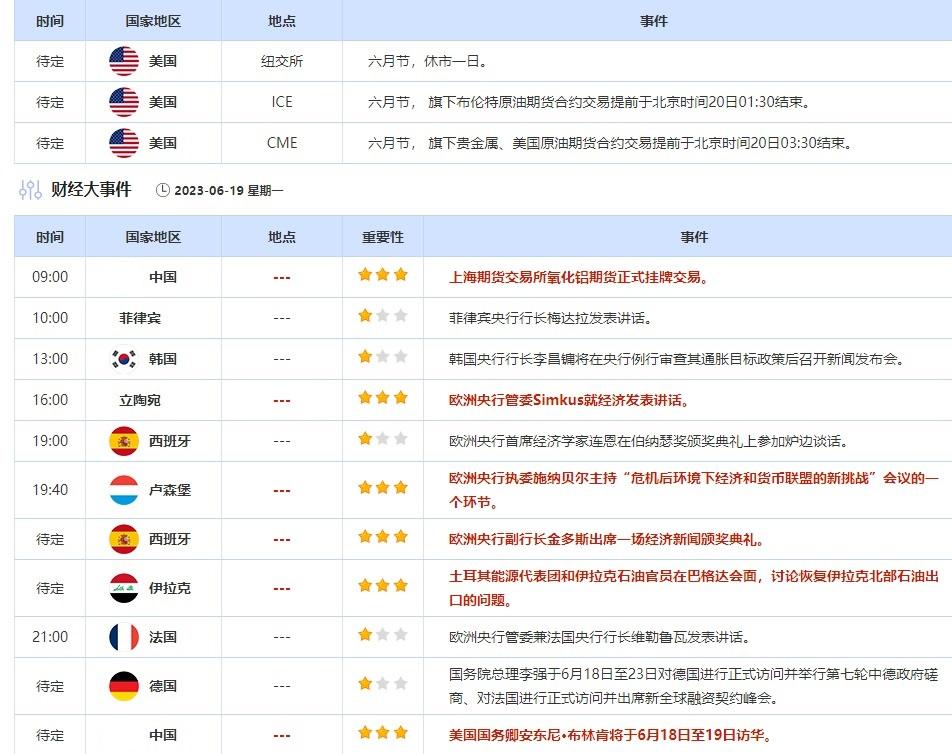Click the one-star rating in the 菲律宾 row
Image resolution: width=952 pixels, height=754 pixels.
click(383, 316)
